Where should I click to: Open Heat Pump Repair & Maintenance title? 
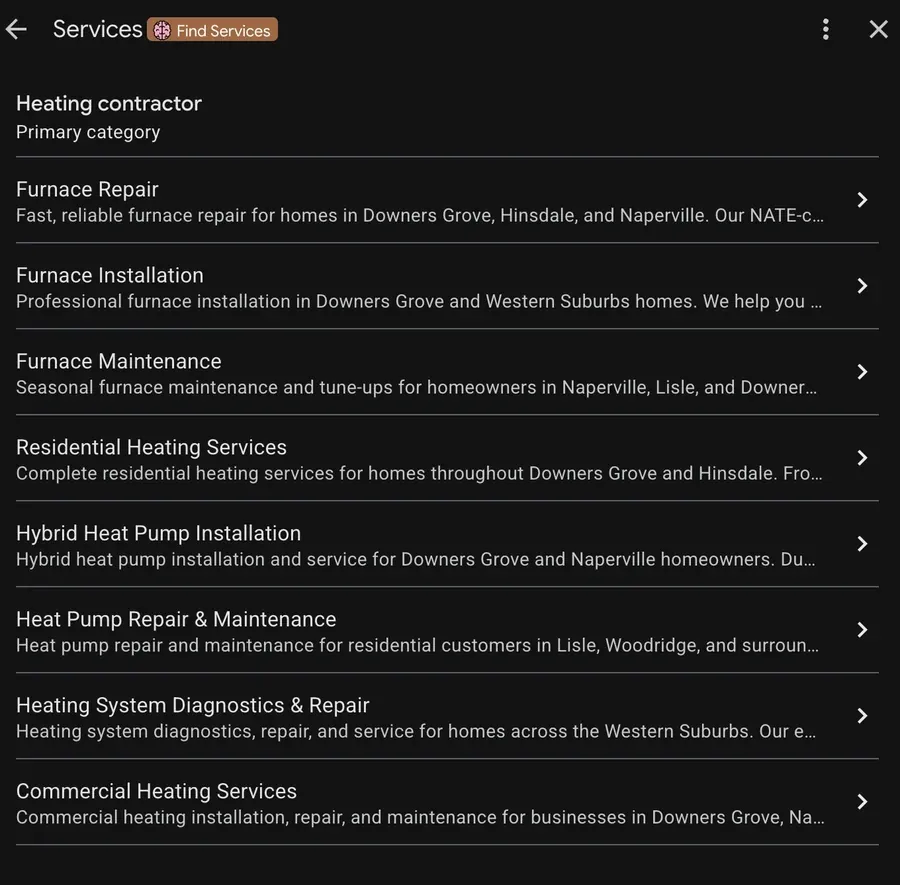click(x=176, y=620)
